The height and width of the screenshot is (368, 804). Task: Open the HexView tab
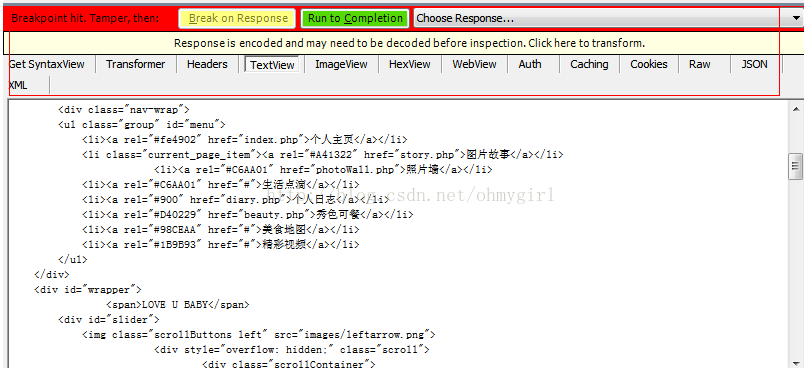point(410,64)
